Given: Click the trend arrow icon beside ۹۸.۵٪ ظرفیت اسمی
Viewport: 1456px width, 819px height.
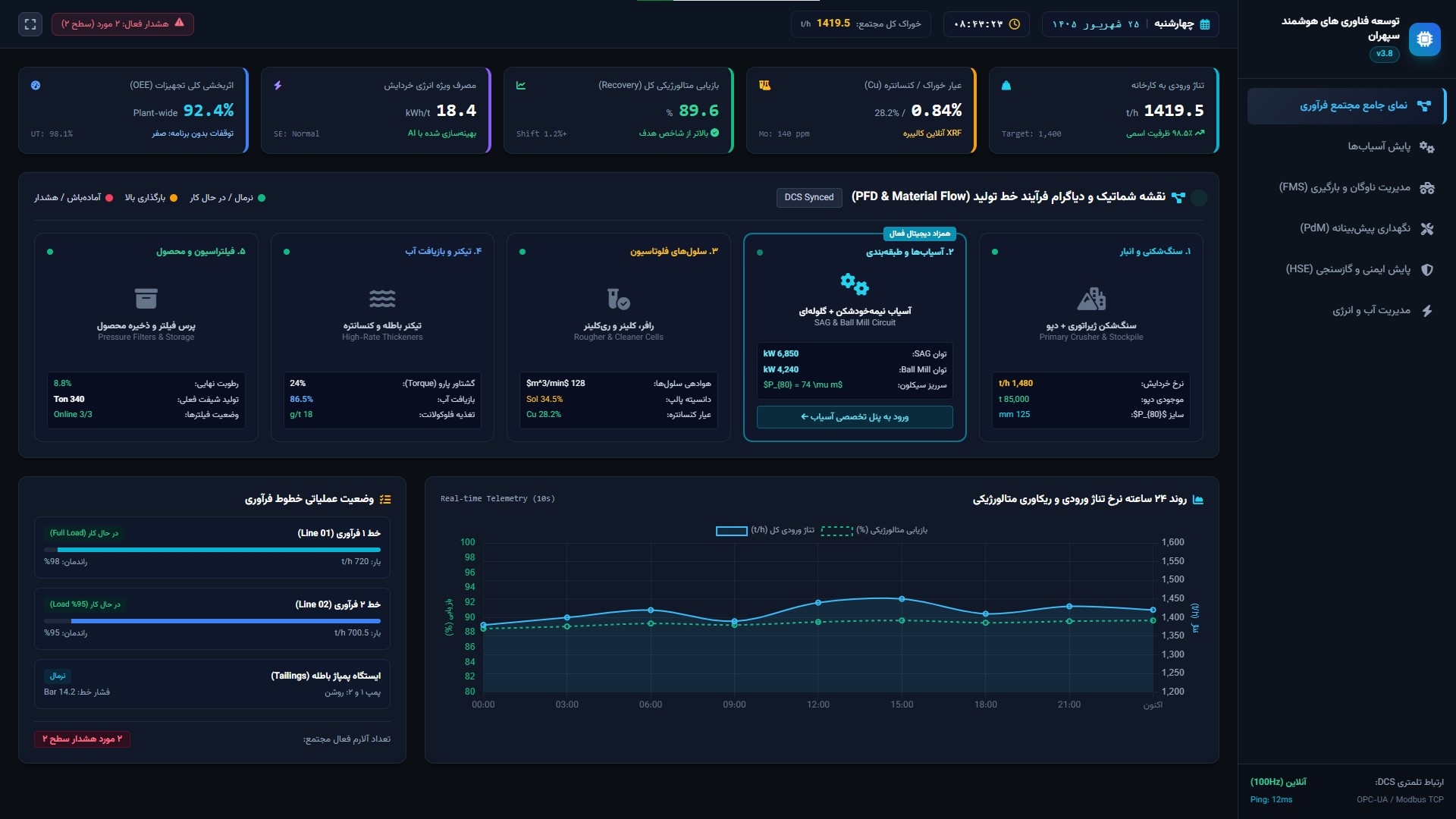Looking at the screenshot, I should click(x=1200, y=133).
